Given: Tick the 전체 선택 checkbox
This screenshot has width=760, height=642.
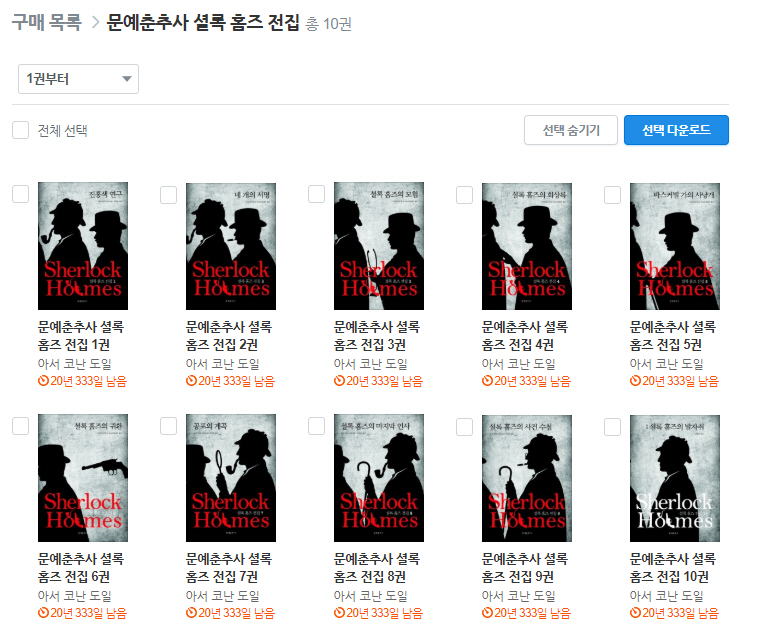Looking at the screenshot, I should pos(20,130).
